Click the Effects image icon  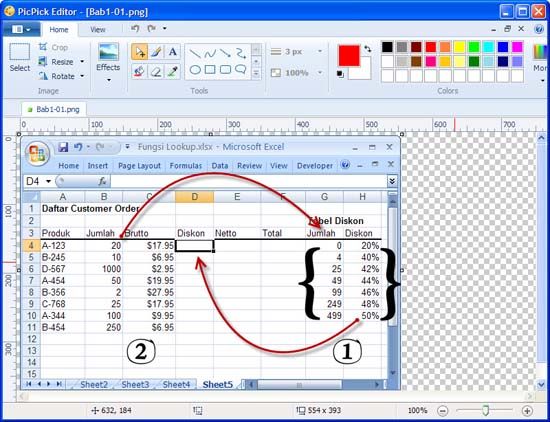(108, 52)
